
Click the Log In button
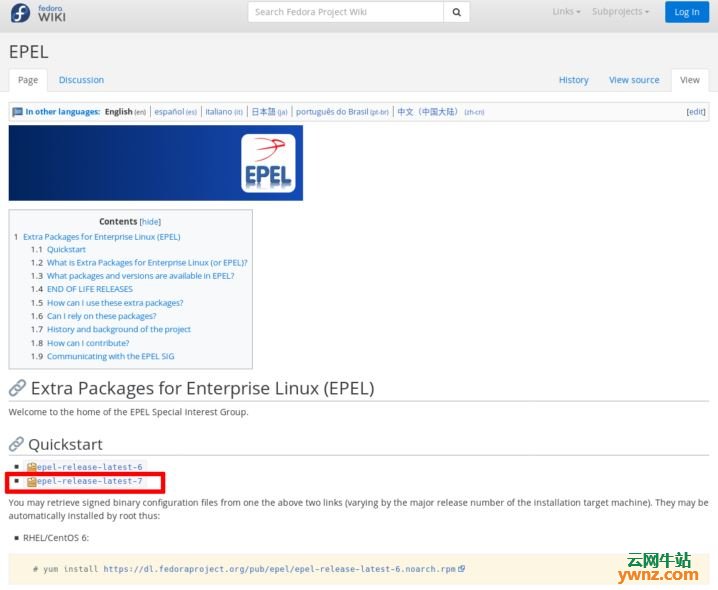(x=686, y=12)
